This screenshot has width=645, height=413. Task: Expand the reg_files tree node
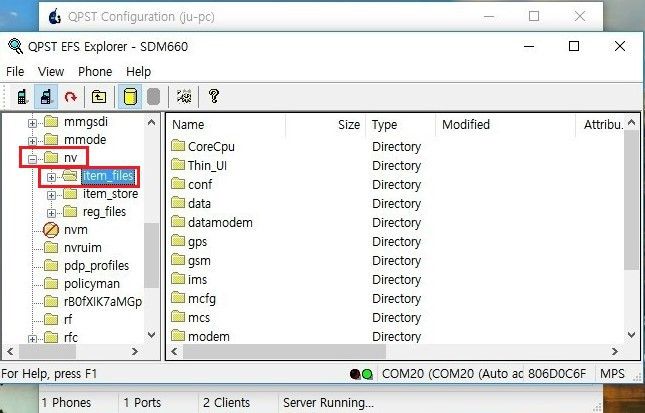pos(51,213)
